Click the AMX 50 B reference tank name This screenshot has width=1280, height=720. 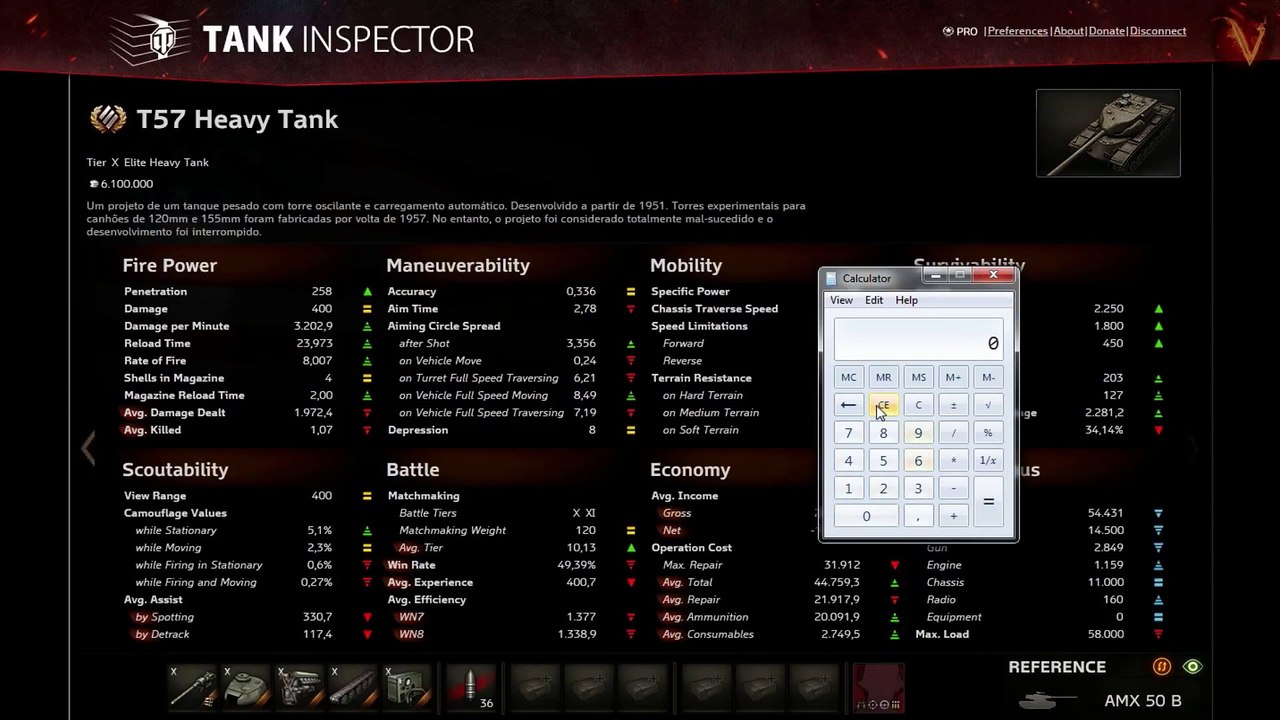click(x=1143, y=701)
